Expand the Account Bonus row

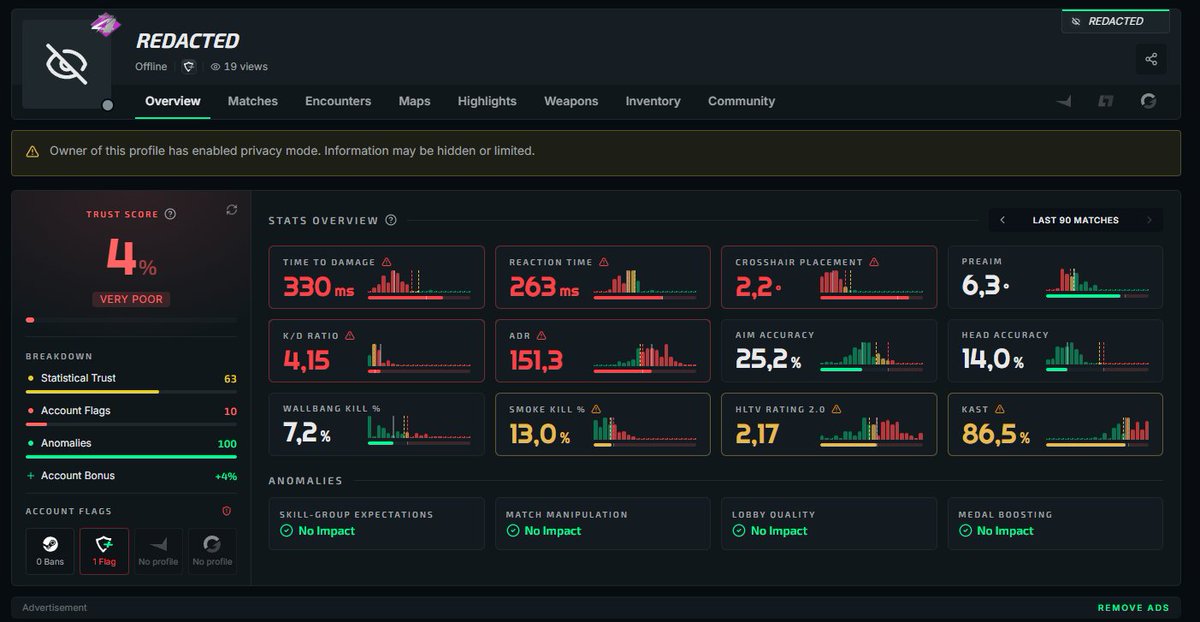click(x=131, y=476)
